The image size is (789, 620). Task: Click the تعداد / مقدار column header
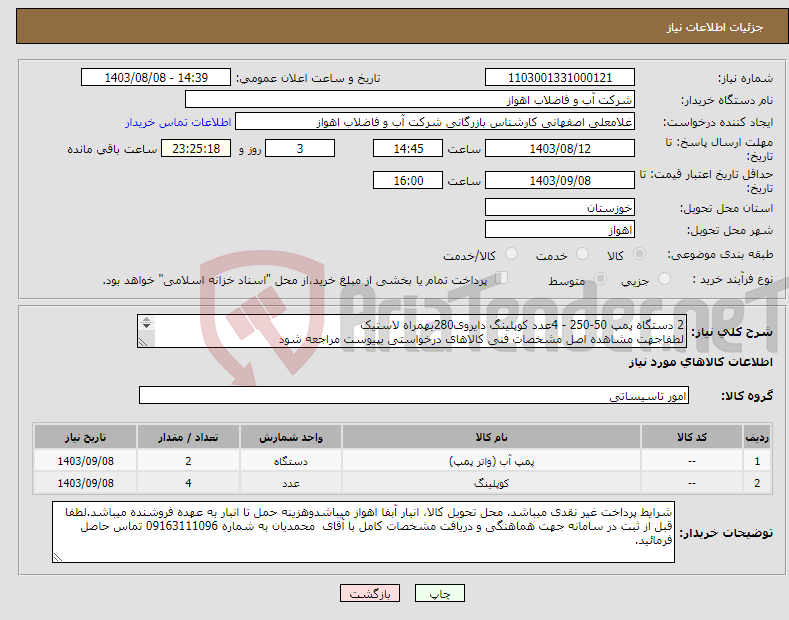(x=188, y=437)
